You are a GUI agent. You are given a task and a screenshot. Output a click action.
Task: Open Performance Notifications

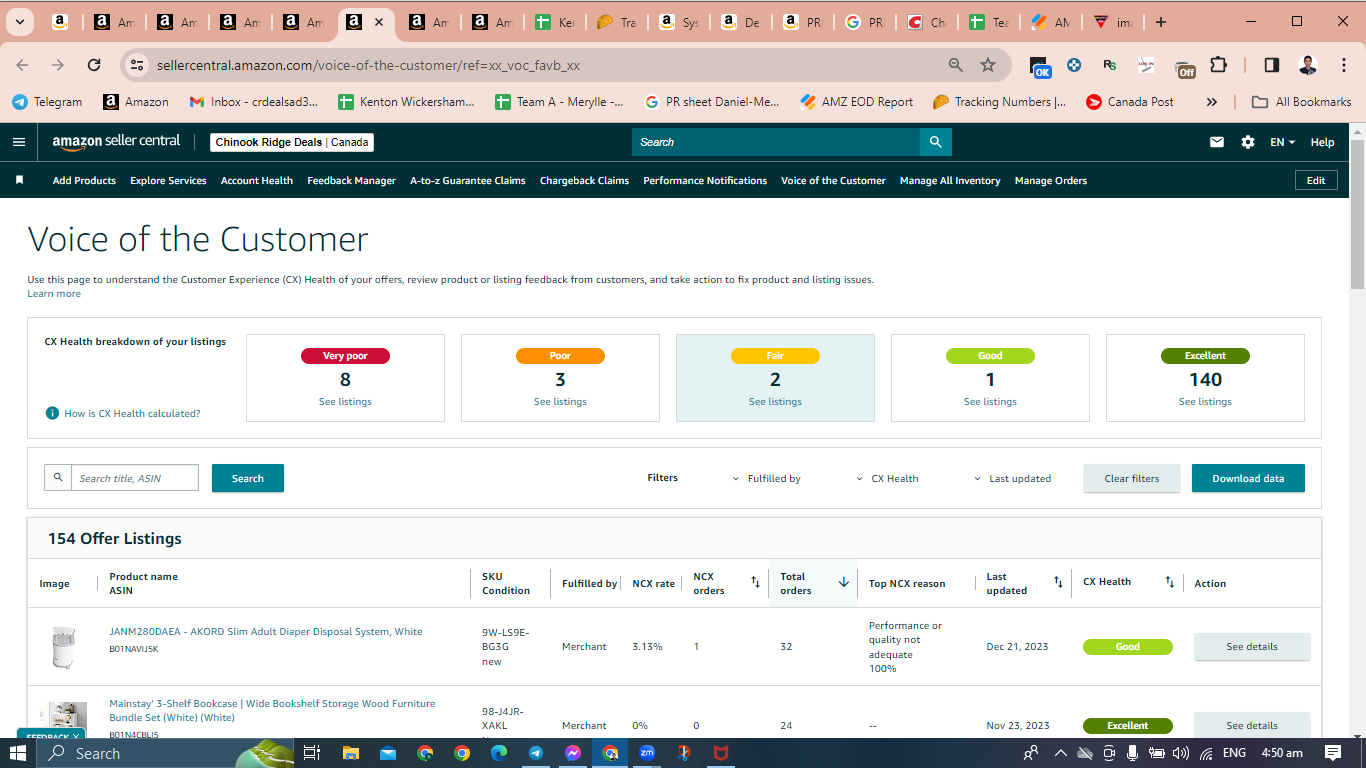point(705,181)
